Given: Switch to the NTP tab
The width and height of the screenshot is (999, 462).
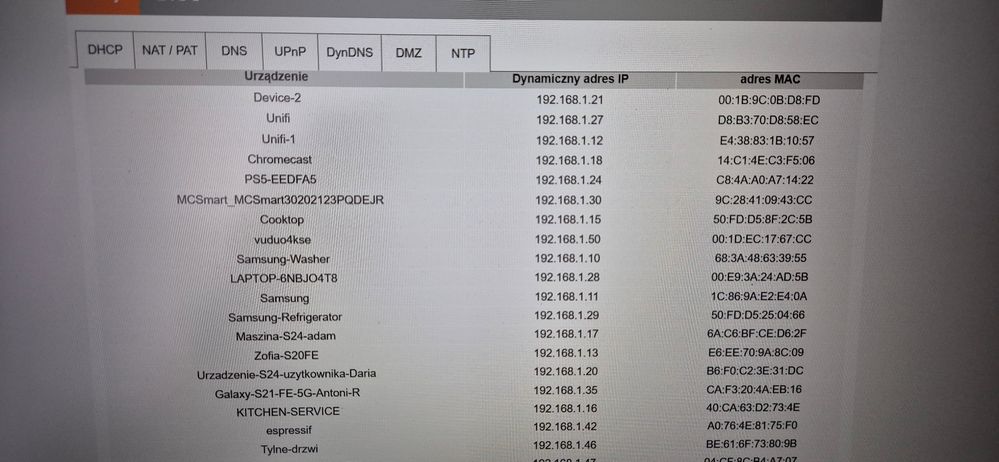Looking at the screenshot, I should [x=463, y=54].
